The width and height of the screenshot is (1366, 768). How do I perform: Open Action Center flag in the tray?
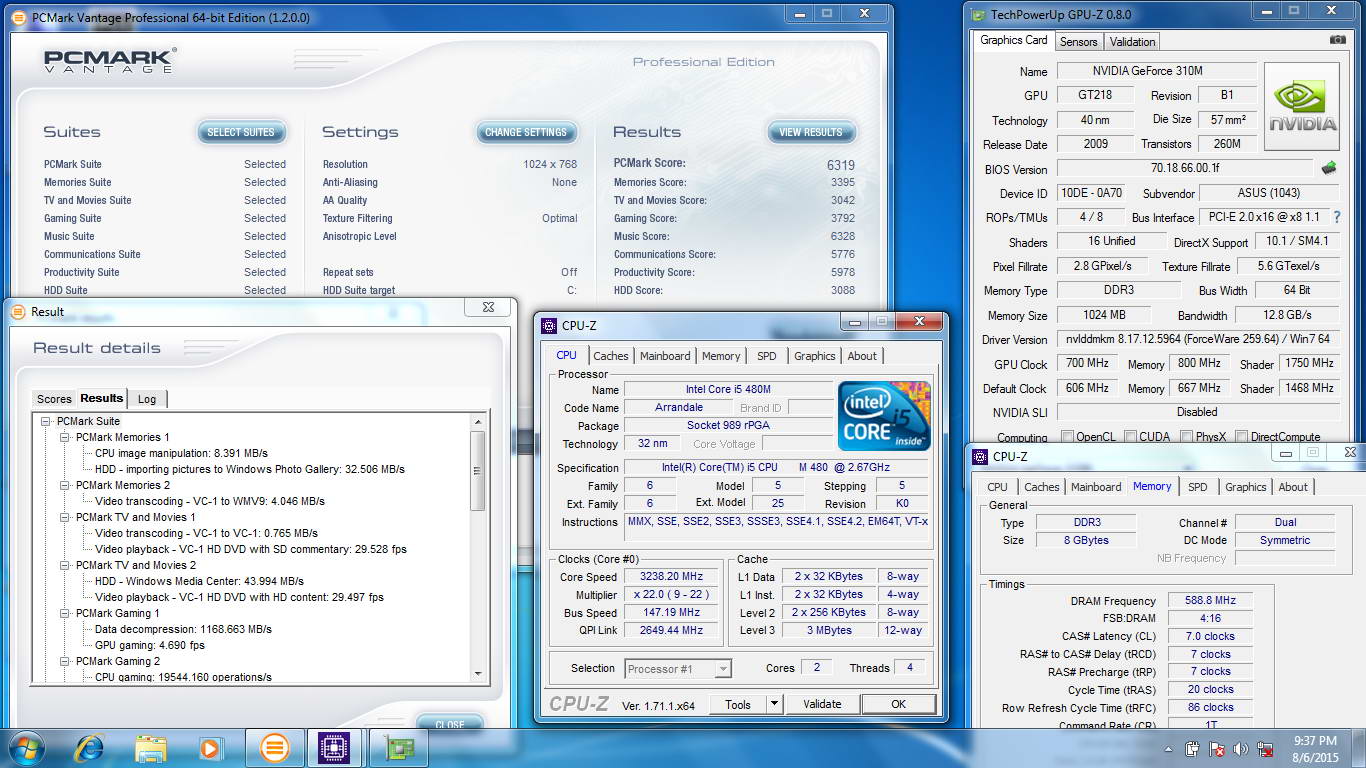coord(1217,748)
